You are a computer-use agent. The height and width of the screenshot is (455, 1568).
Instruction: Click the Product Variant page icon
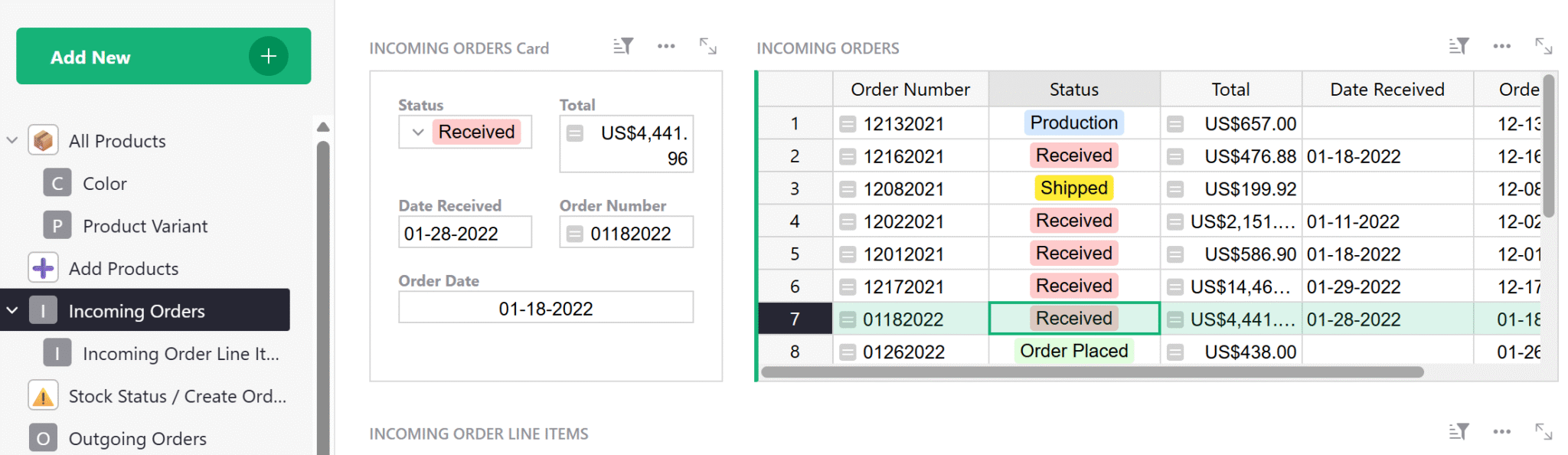(57, 226)
